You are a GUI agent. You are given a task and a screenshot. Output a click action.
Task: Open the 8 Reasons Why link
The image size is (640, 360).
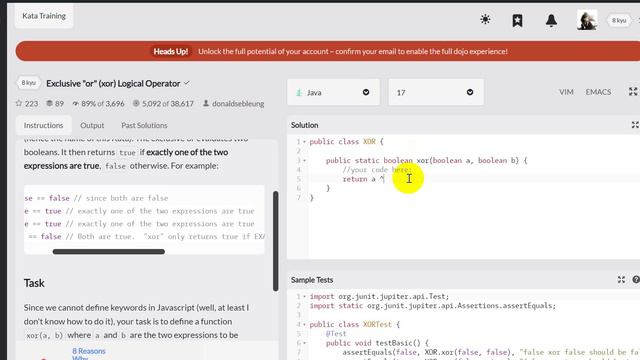pyautogui.click(x=89, y=354)
